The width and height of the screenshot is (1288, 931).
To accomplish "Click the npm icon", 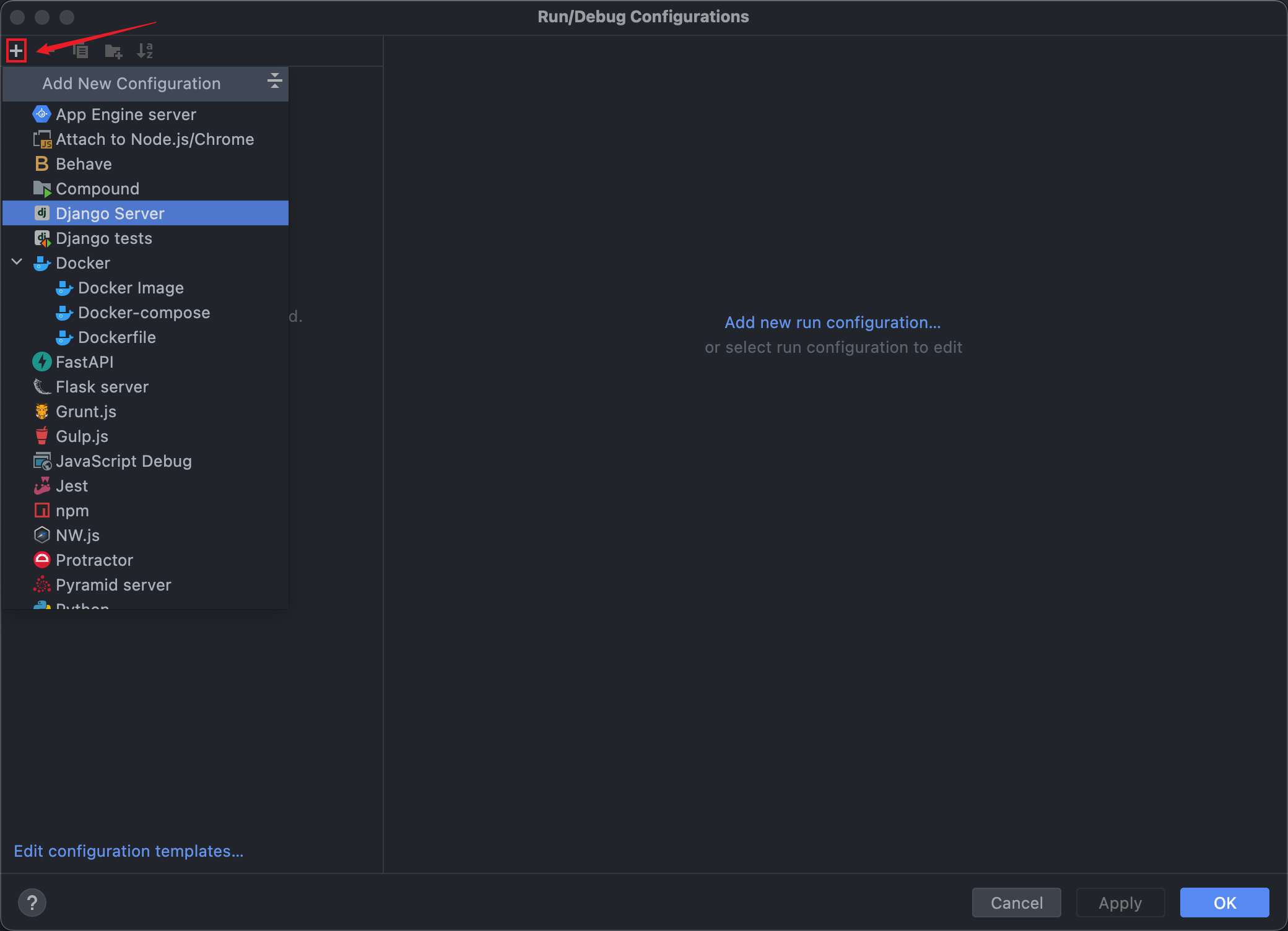I will coord(41,510).
